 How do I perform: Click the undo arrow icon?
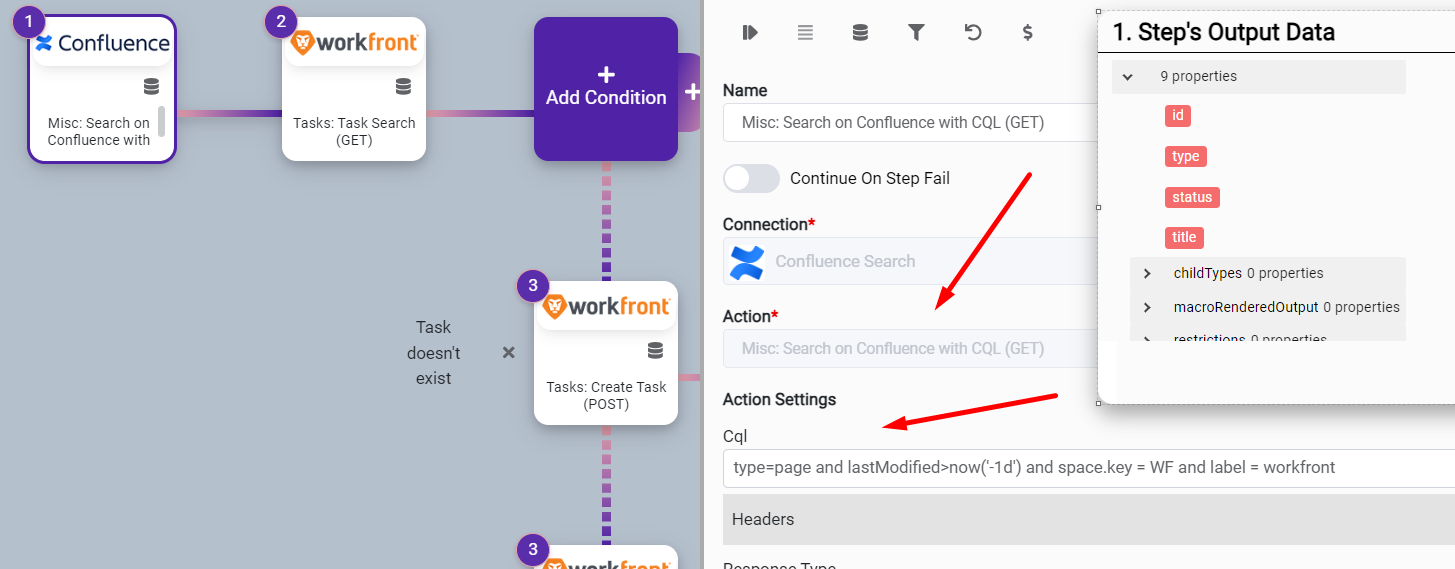[972, 33]
